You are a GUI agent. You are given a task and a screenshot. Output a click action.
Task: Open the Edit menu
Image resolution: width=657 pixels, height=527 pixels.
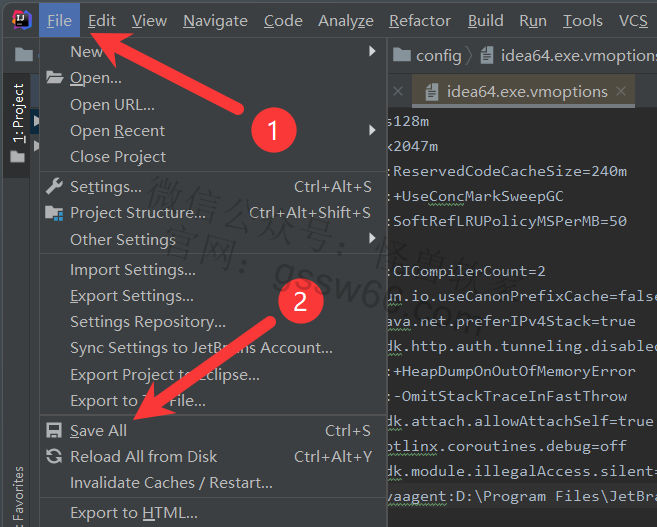[x=101, y=20]
